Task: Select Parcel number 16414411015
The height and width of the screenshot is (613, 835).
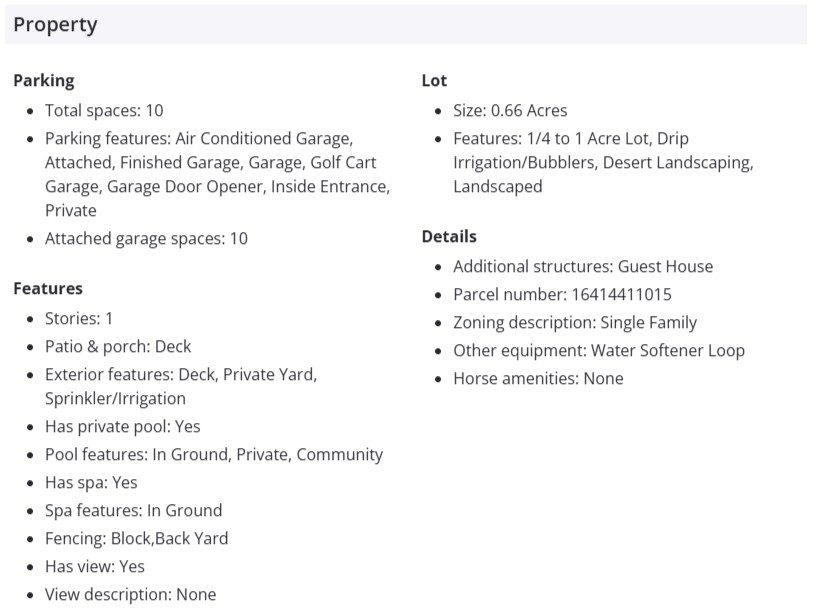Action: pyautogui.click(x=562, y=294)
